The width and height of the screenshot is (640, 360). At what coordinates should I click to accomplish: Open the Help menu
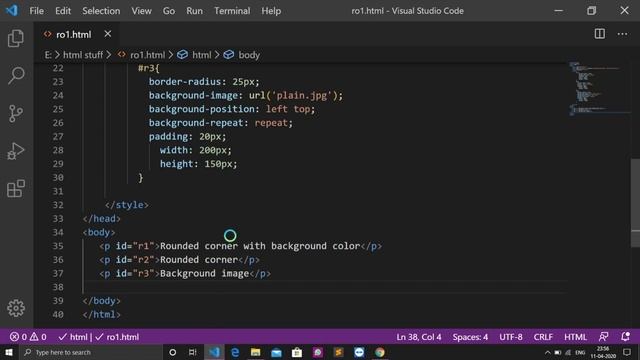pos(271,11)
